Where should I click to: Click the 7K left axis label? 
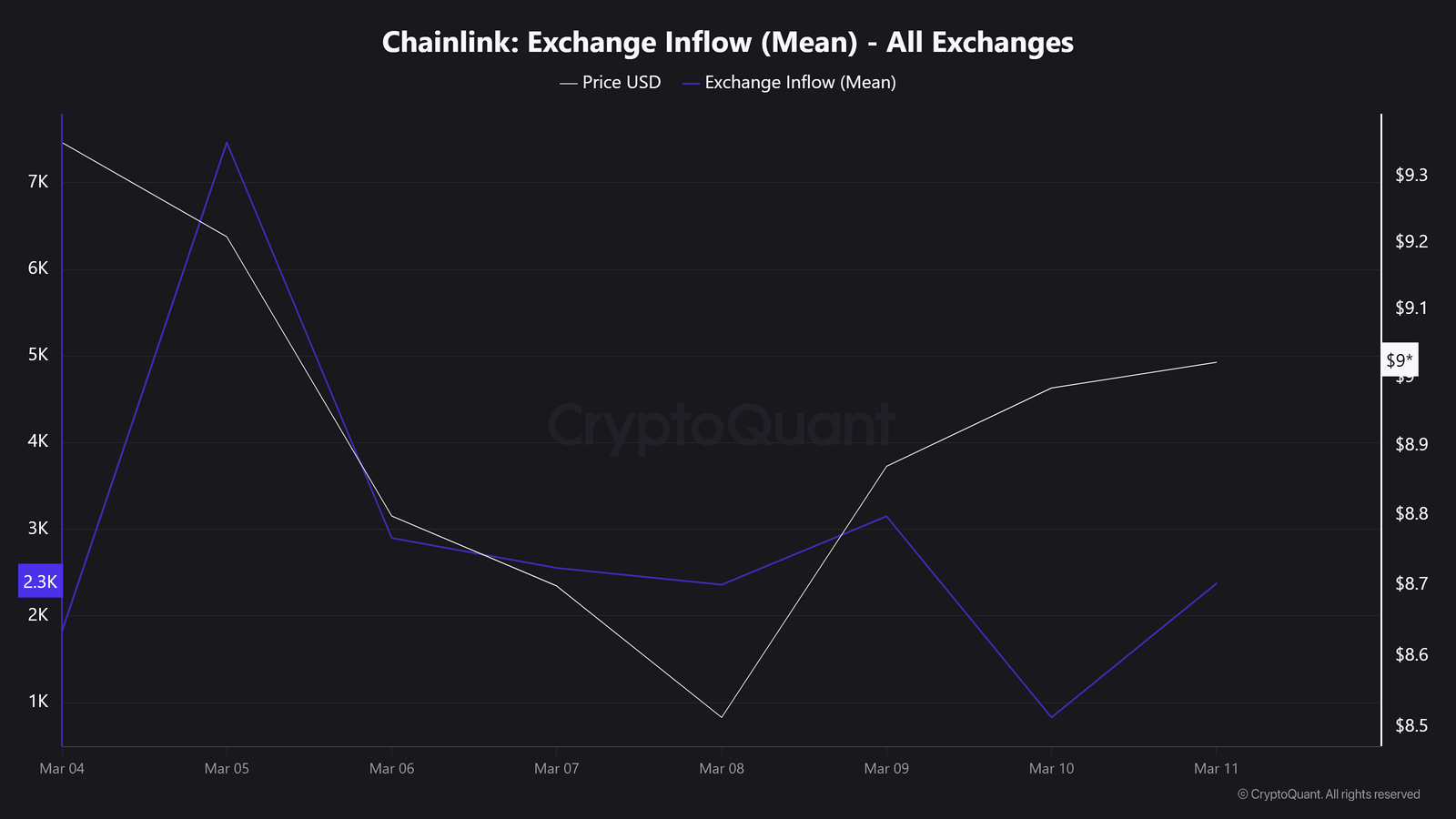pyautogui.click(x=38, y=182)
